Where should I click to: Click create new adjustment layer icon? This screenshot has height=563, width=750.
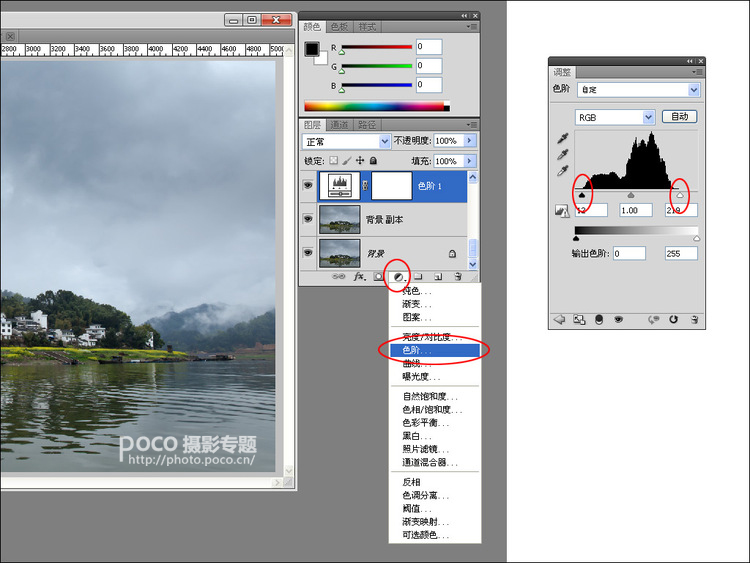coord(399,277)
